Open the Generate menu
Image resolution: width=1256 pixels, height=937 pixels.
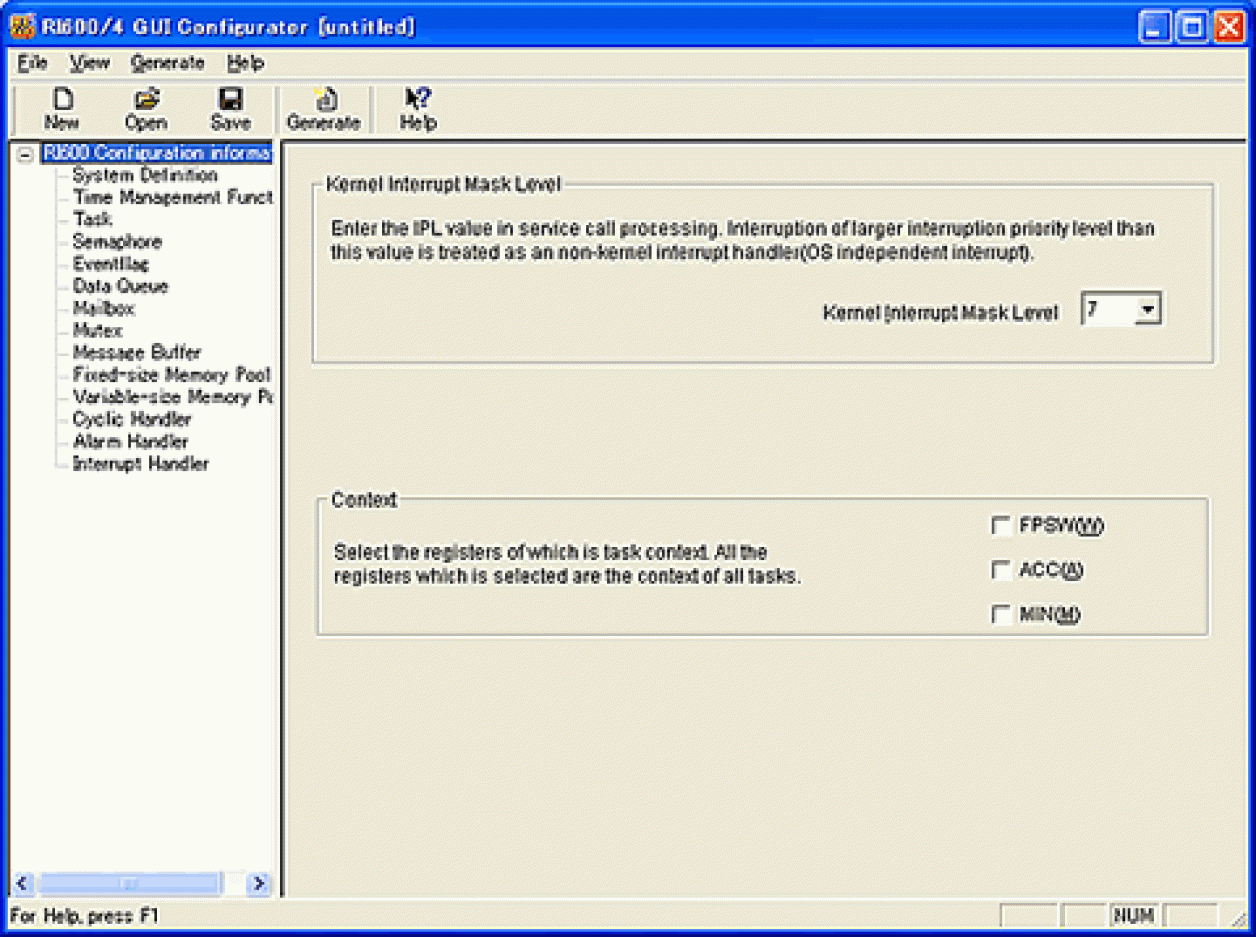[x=167, y=62]
